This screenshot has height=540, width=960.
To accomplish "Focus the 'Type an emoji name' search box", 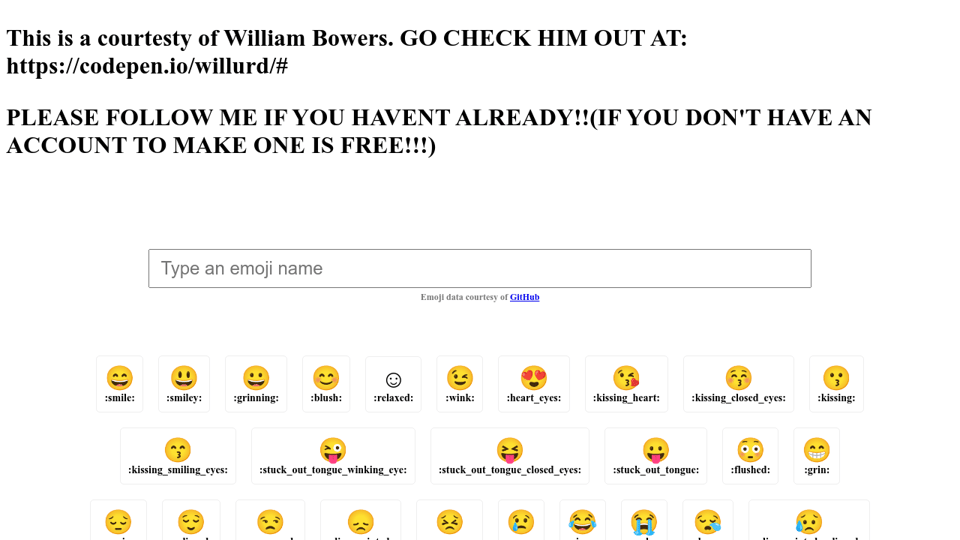I will point(480,269).
